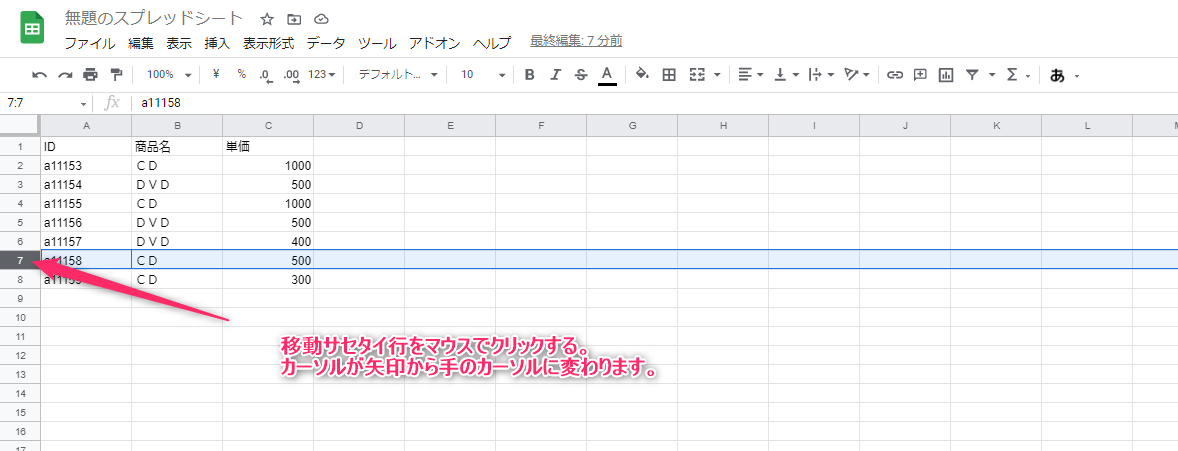Open the 挿入 menu
1178x451 pixels.
click(x=217, y=43)
